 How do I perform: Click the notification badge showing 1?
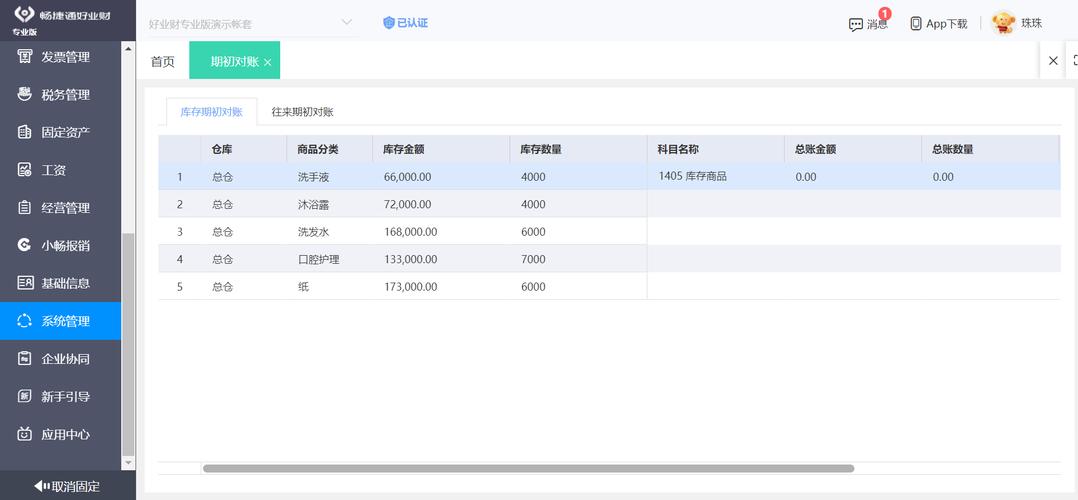click(885, 13)
